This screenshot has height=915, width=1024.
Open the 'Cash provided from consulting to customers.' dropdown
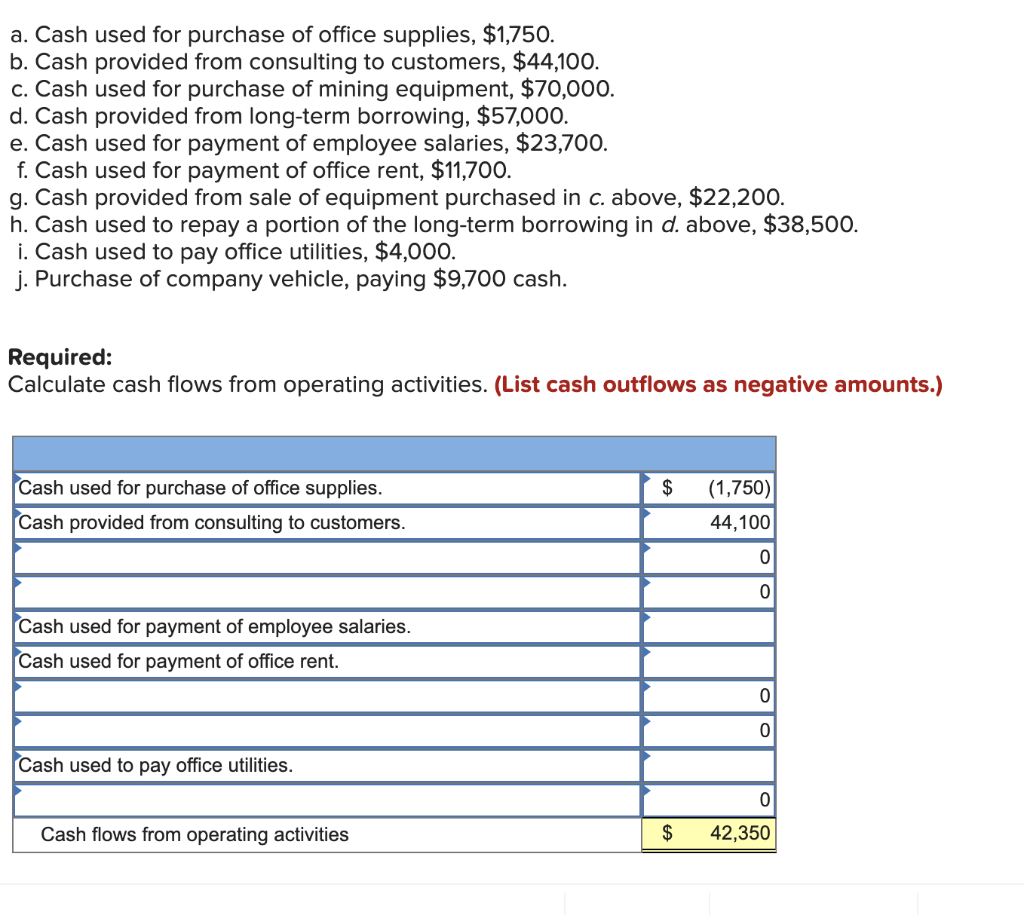click(x=327, y=523)
